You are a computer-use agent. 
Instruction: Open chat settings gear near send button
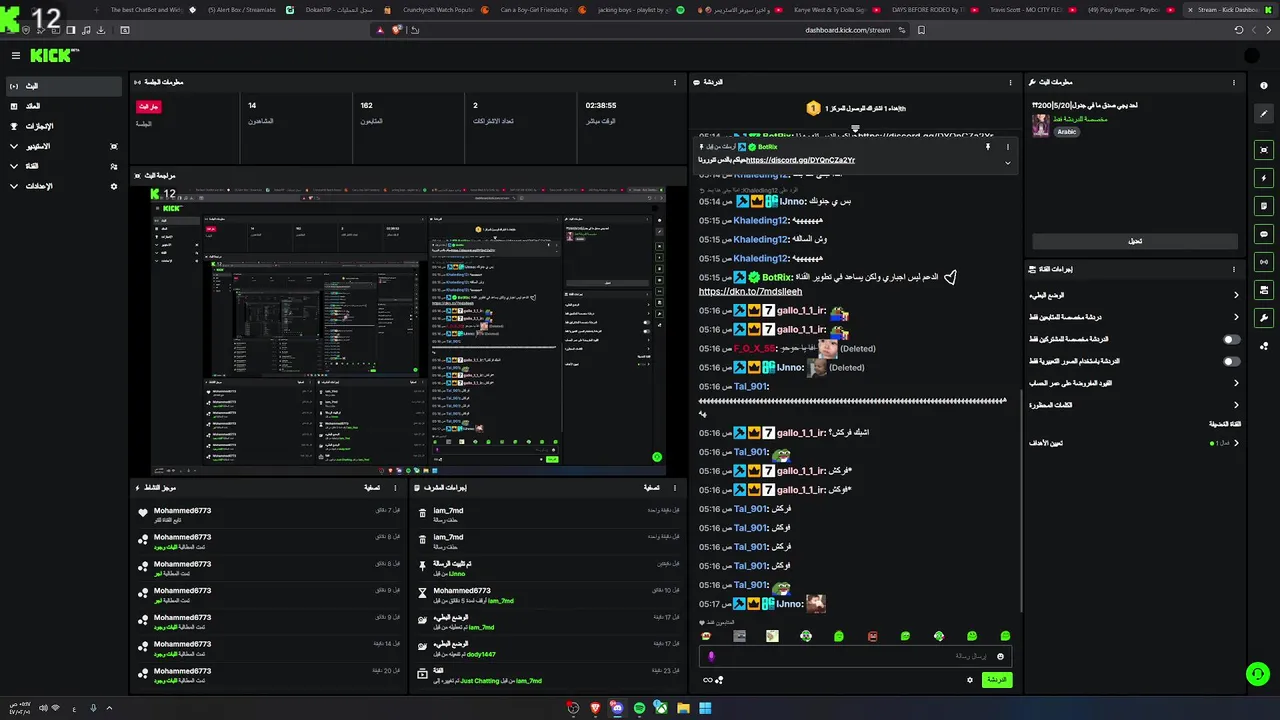(x=969, y=680)
